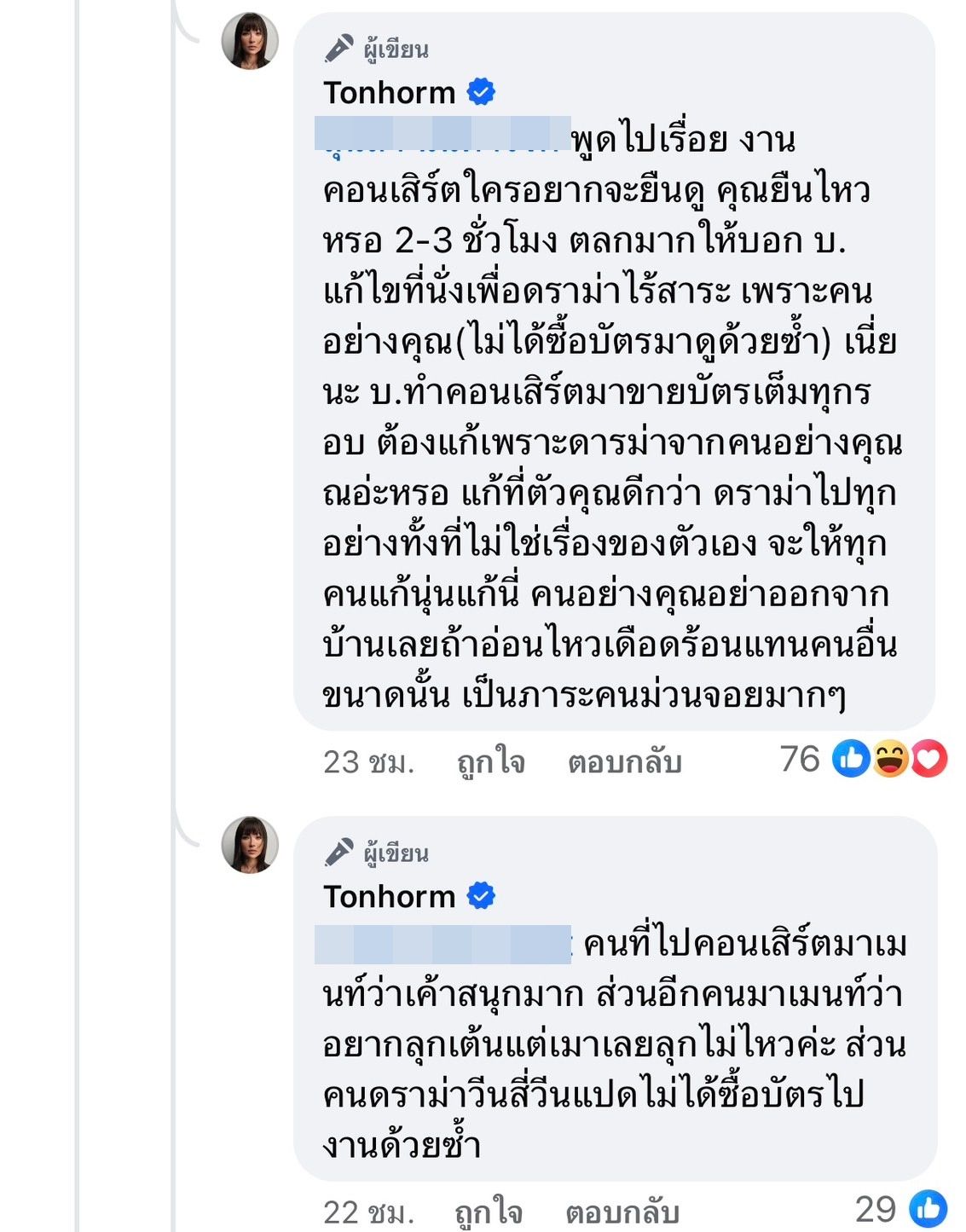Click the blue thumbs-up reaction beside 76
The image size is (966, 1232).
click(x=851, y=758)
